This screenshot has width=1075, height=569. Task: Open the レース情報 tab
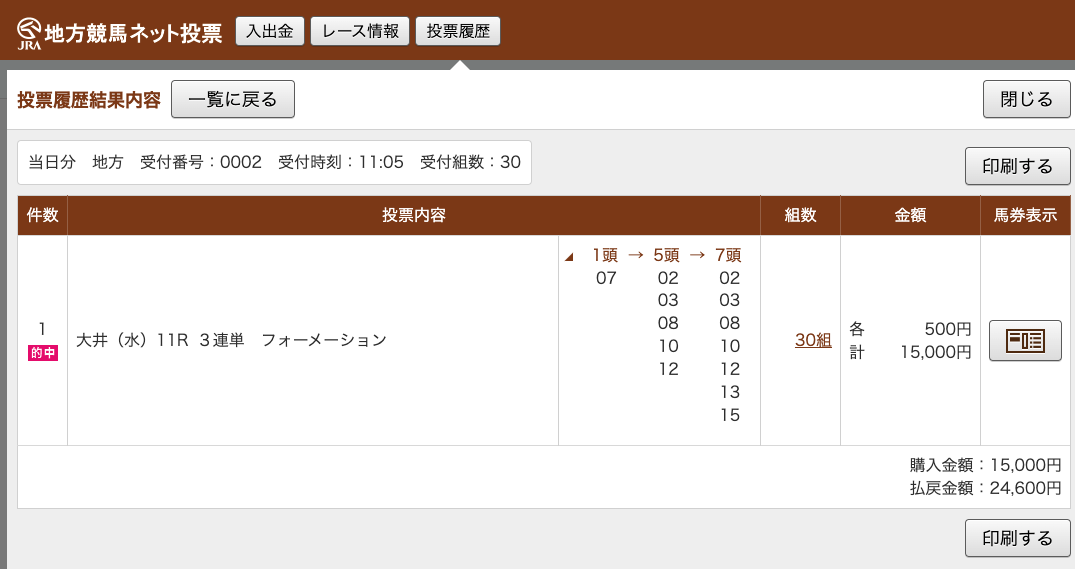(x=360, y=32)
